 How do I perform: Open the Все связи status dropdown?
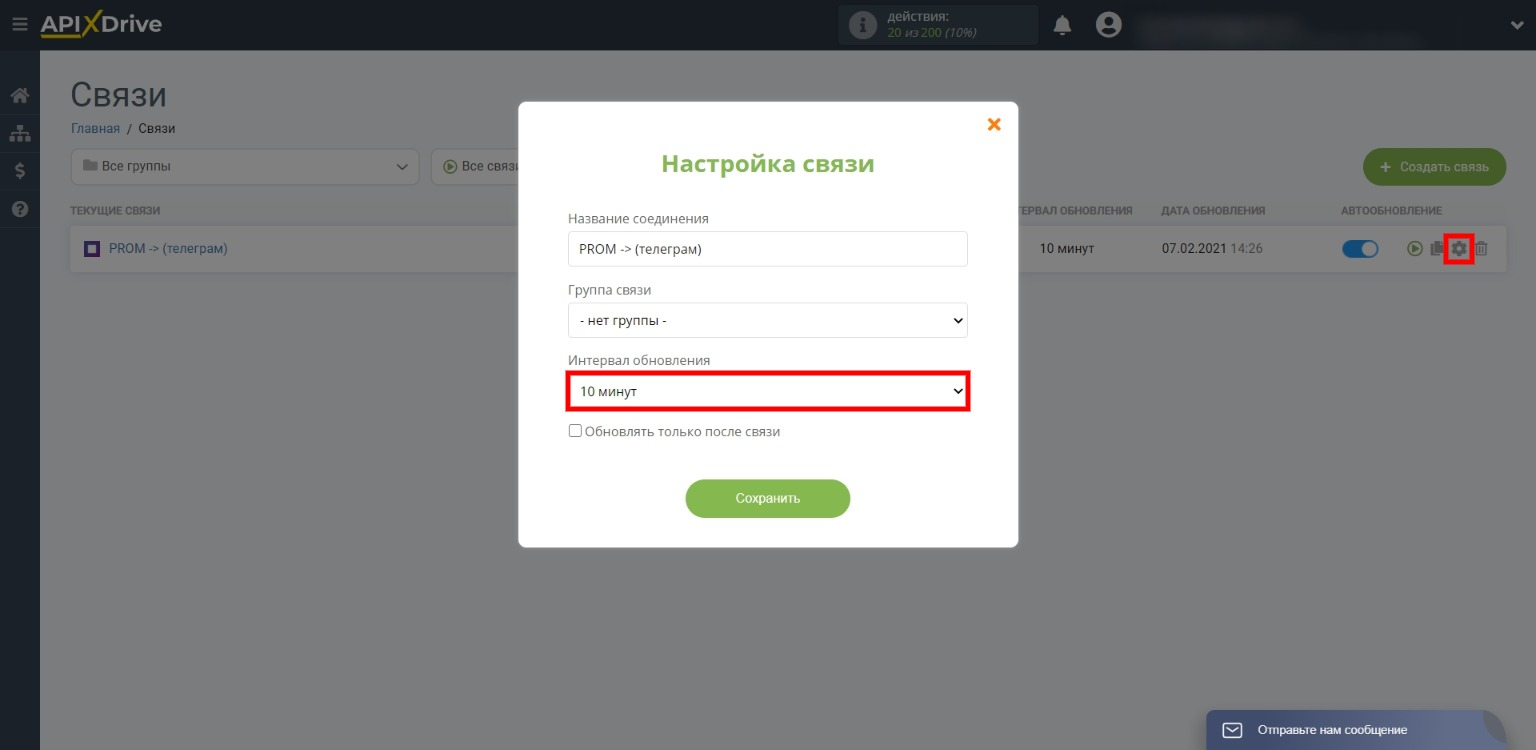click(x=475, y=166)
